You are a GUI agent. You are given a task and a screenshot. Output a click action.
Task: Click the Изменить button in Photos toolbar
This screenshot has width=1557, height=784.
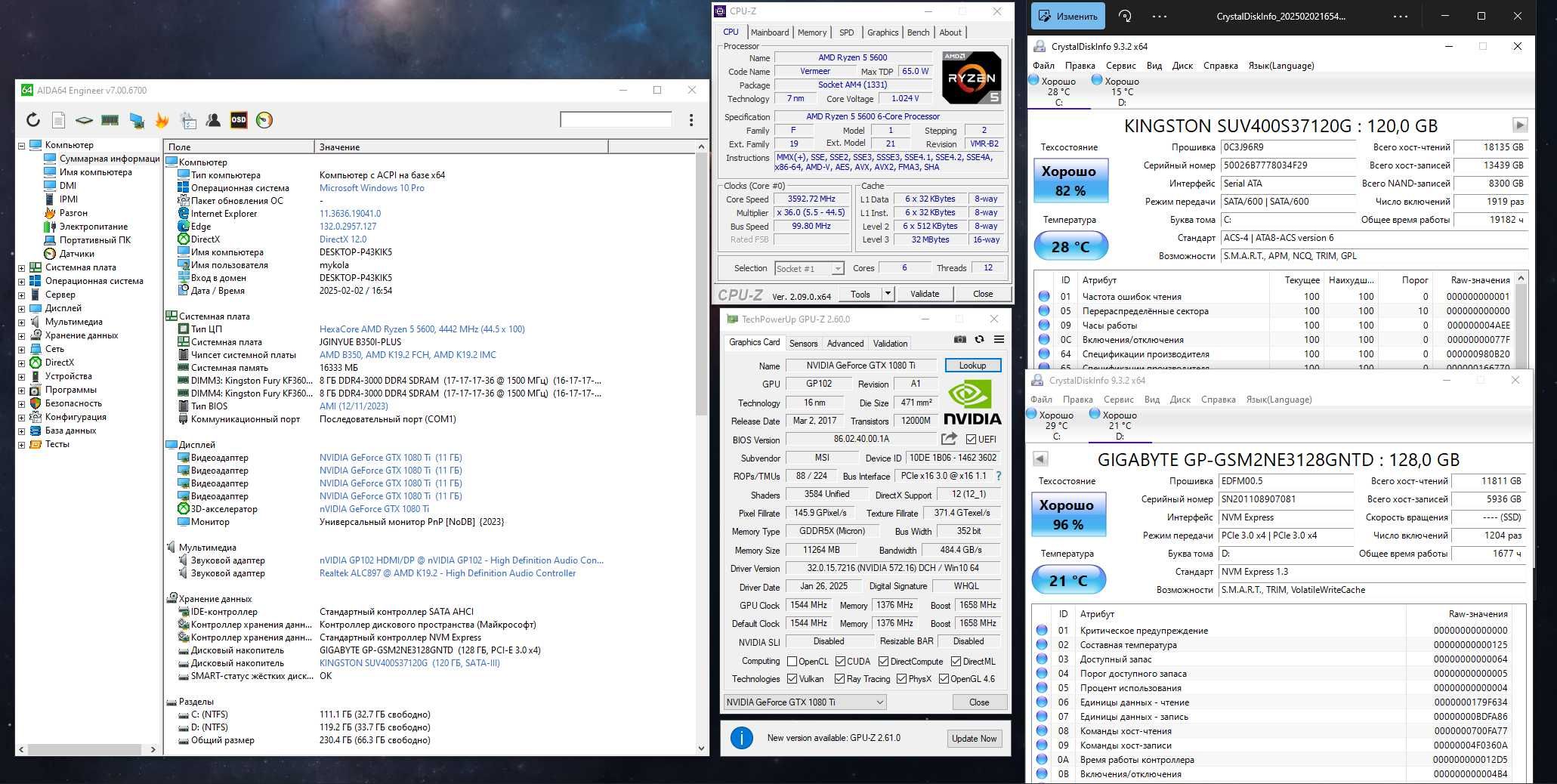point(1068,16)
